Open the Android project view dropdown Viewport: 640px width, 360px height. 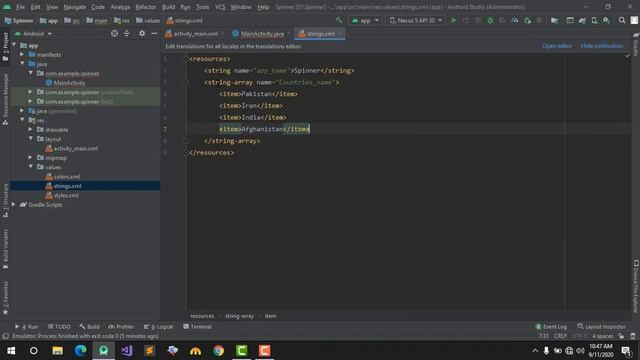pos(33,33)
